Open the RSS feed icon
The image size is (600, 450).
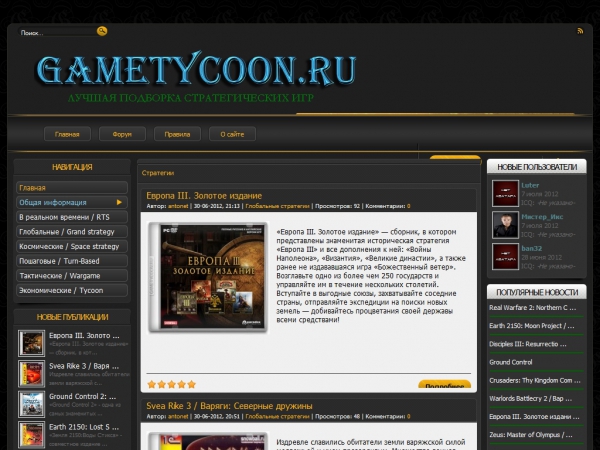point(580,31)
